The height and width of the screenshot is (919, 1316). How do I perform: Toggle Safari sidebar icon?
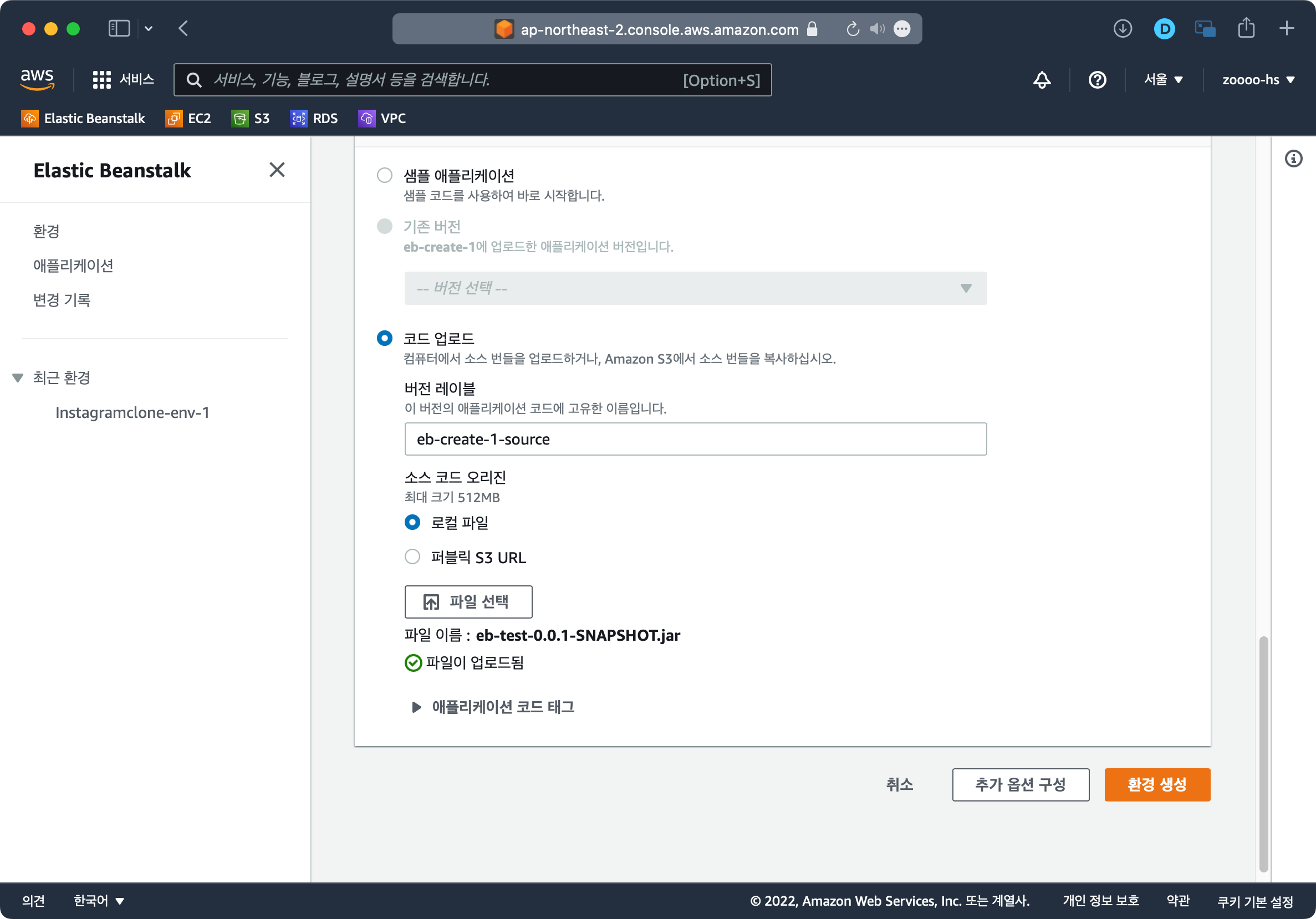tap(119, 29)
